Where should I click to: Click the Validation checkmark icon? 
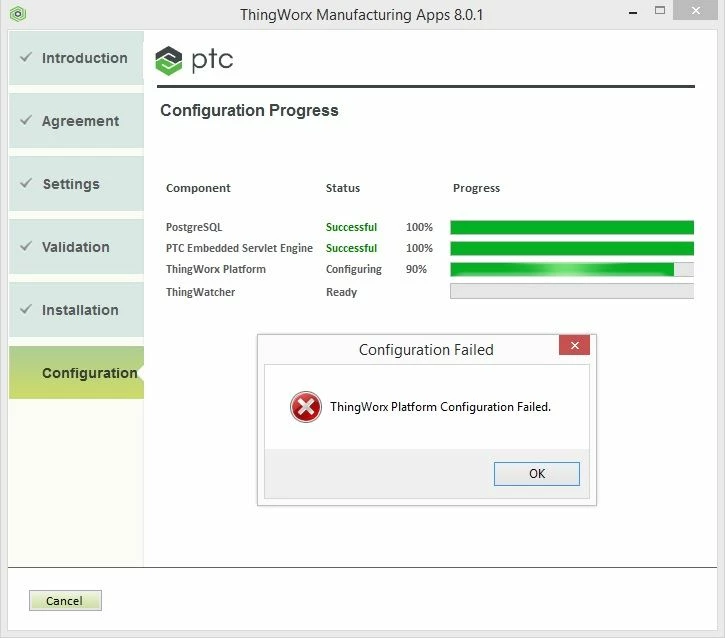coord(26,246)
